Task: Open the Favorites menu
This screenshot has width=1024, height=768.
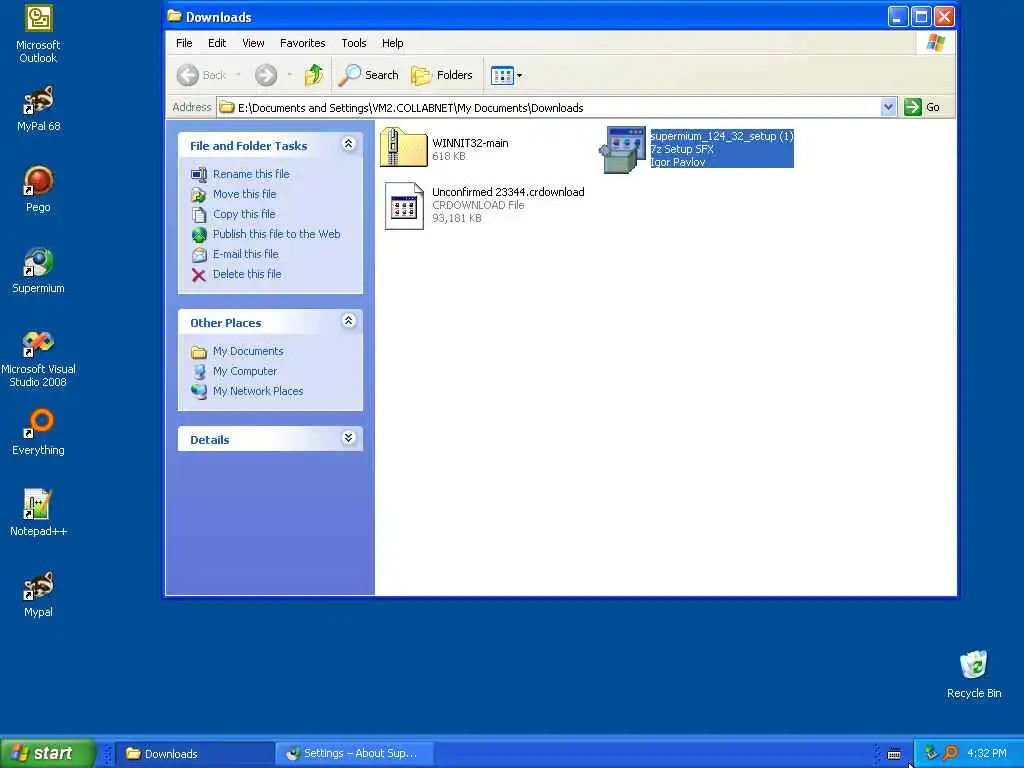Action: (302, 43)
